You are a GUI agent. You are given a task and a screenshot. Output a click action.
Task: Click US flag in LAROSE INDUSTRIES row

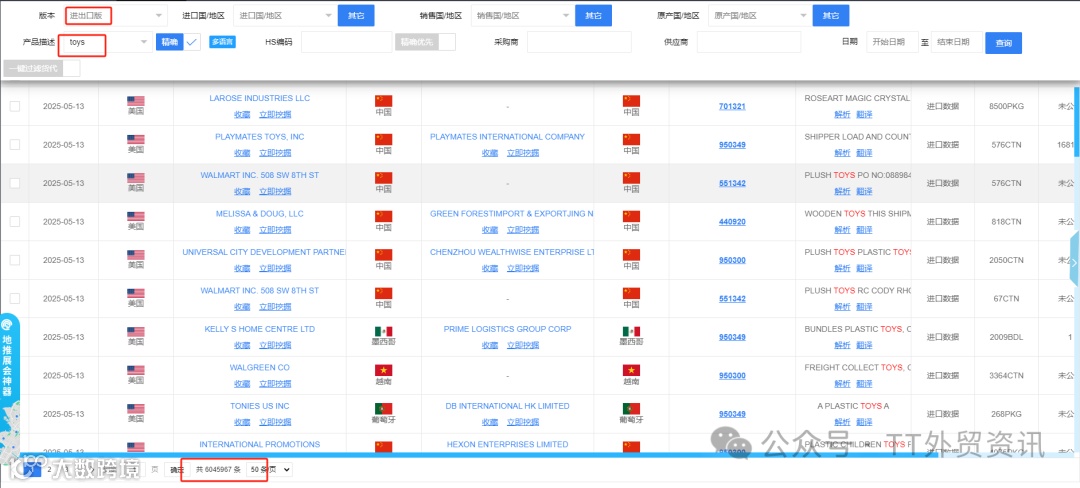pos(136,101)
